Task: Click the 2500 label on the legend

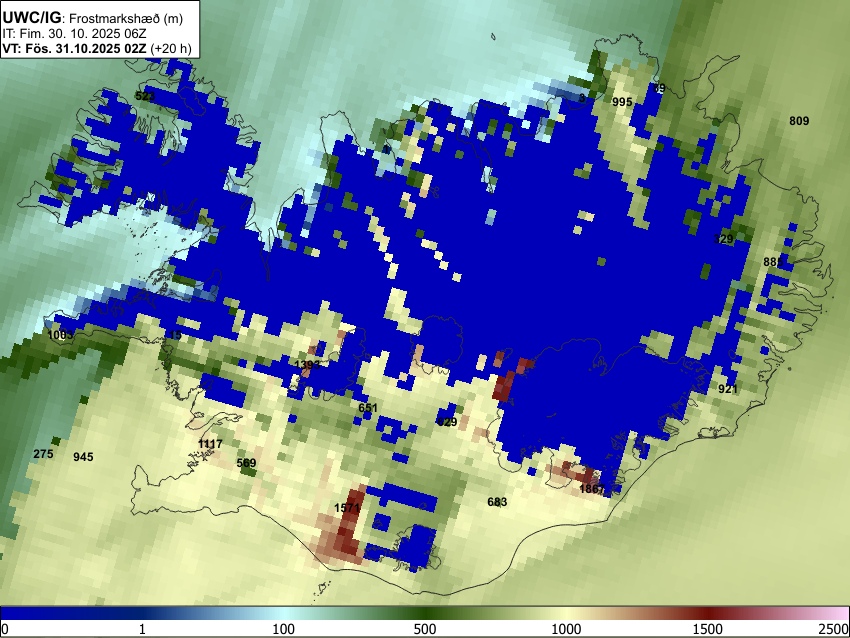Action: (835, 629)
